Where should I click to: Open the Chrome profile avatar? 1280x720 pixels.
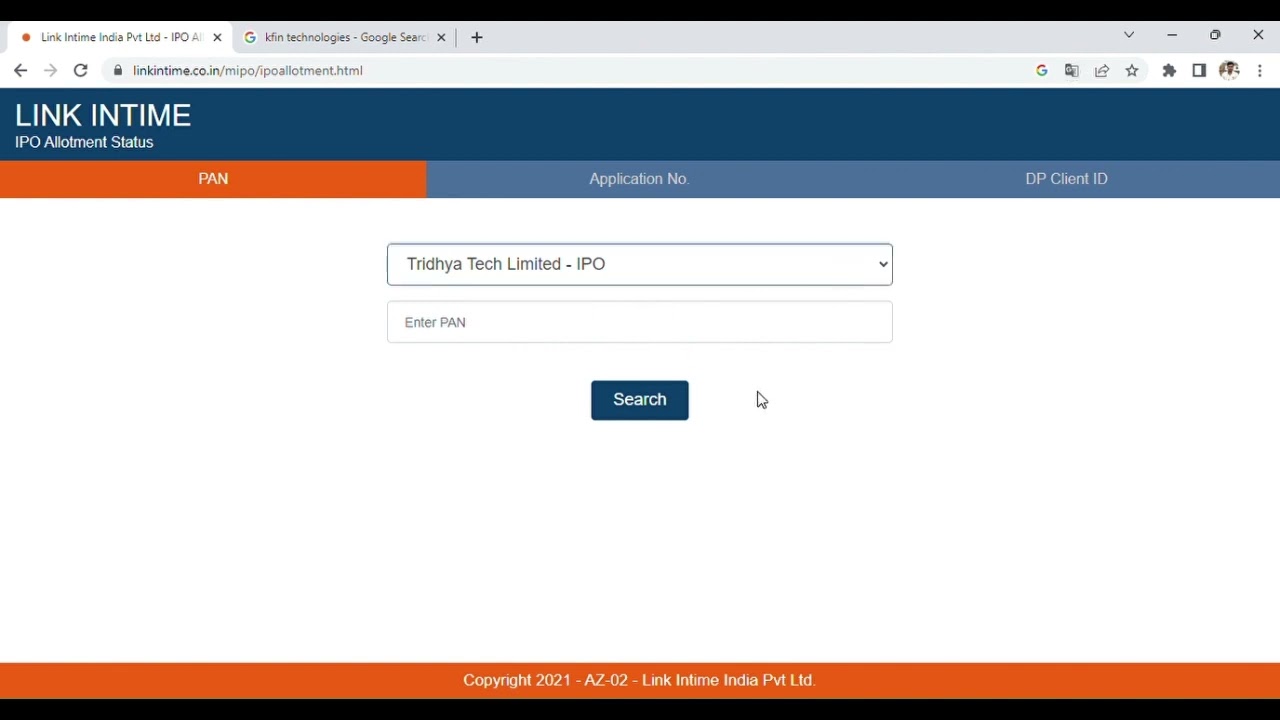pos(1230,71)
